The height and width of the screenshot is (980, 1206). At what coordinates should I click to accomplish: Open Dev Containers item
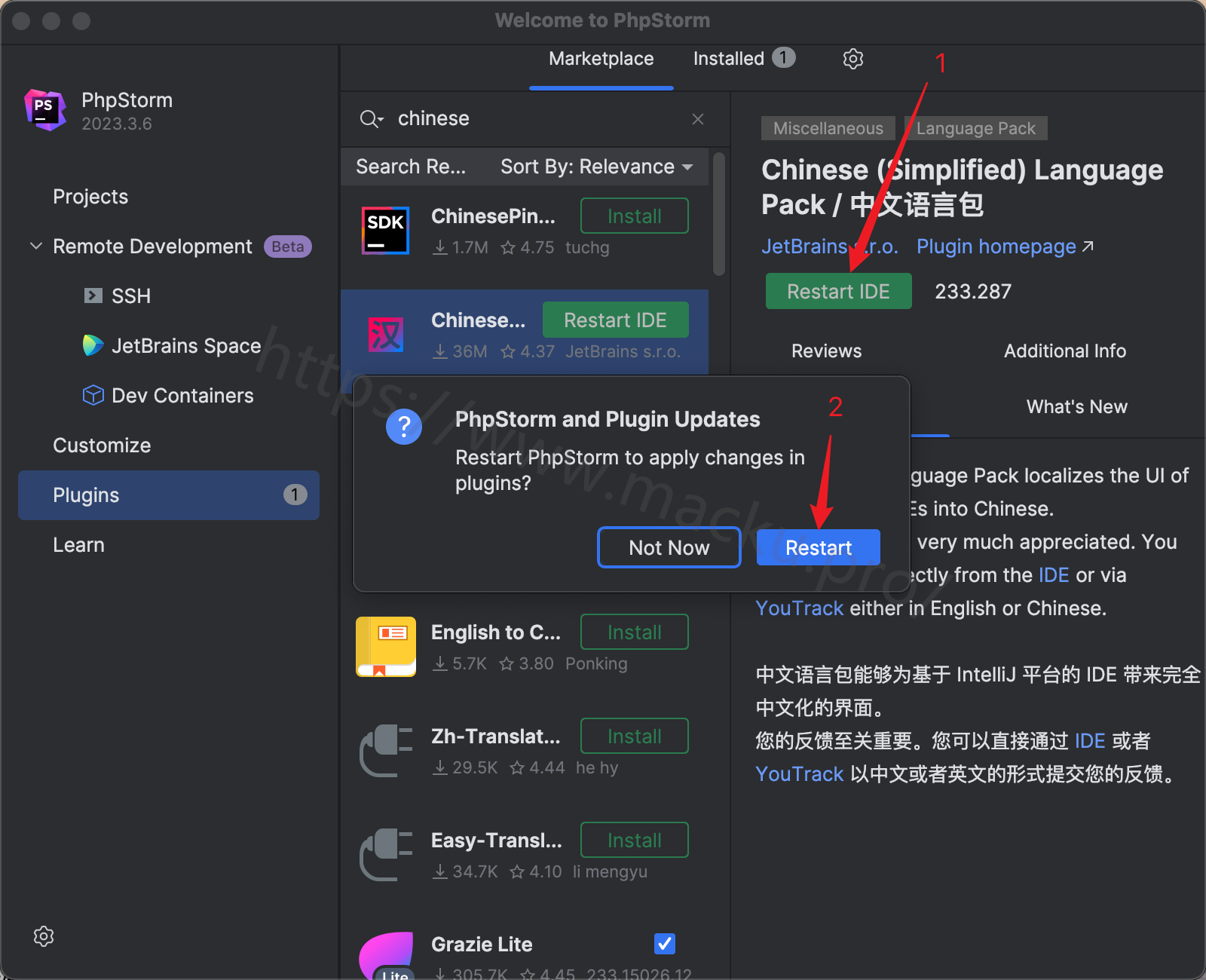(x=182, y=396)
